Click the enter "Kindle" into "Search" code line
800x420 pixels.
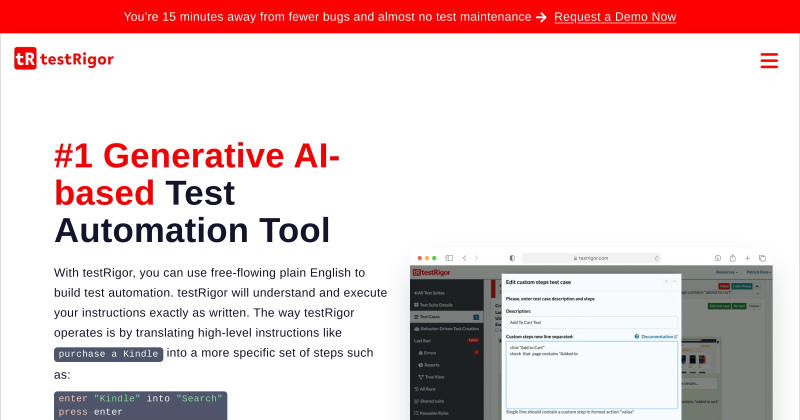point(140,399)
